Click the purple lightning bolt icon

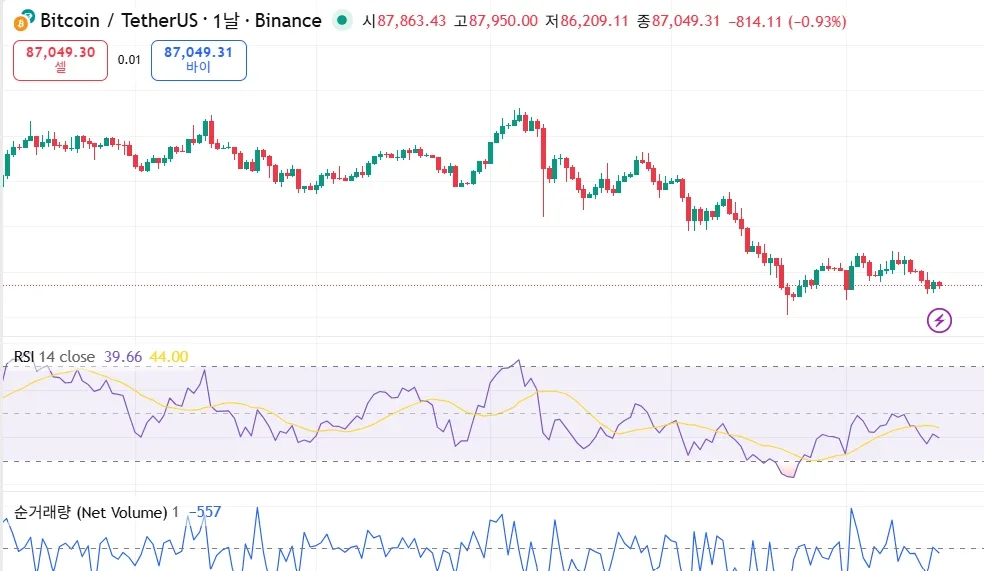(x=940, y=320)
